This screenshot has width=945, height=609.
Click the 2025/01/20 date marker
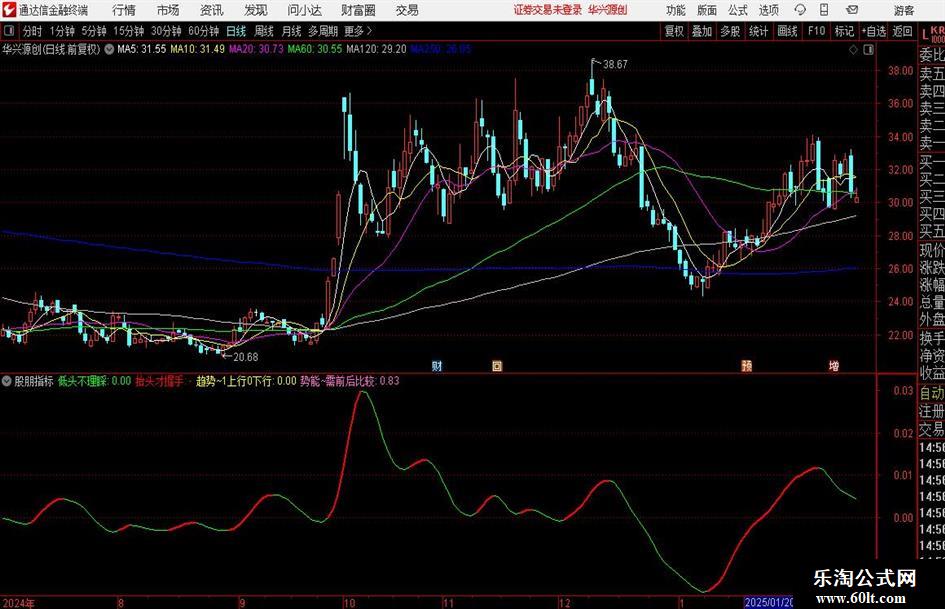[x=768, y=602]
